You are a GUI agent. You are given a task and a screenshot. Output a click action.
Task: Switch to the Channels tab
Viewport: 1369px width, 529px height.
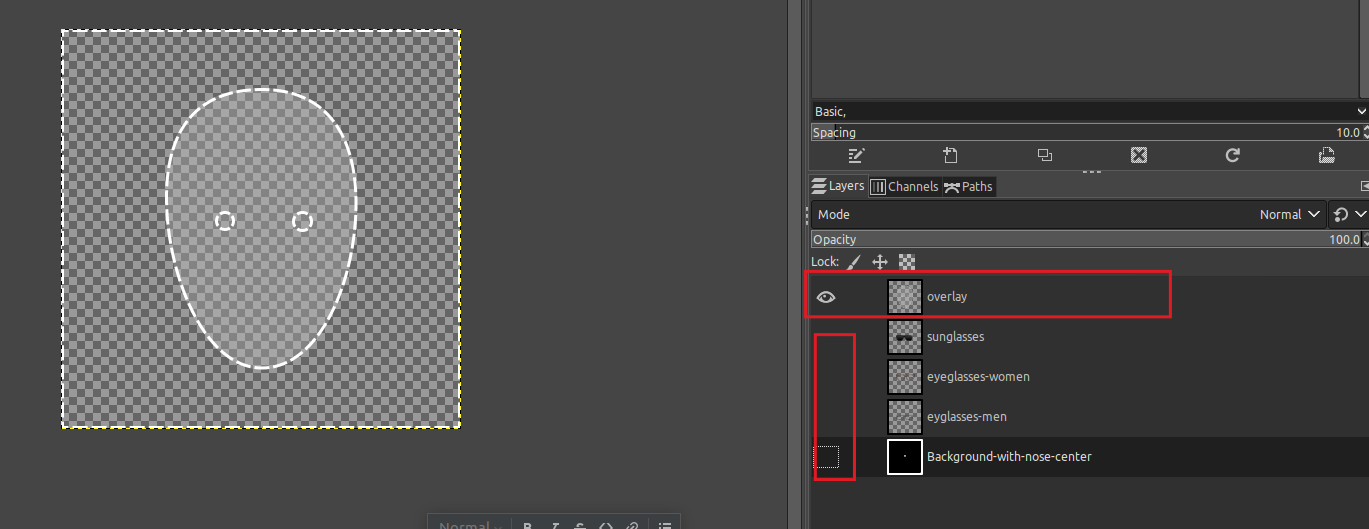pyautogui.click(x=904, y=186)
